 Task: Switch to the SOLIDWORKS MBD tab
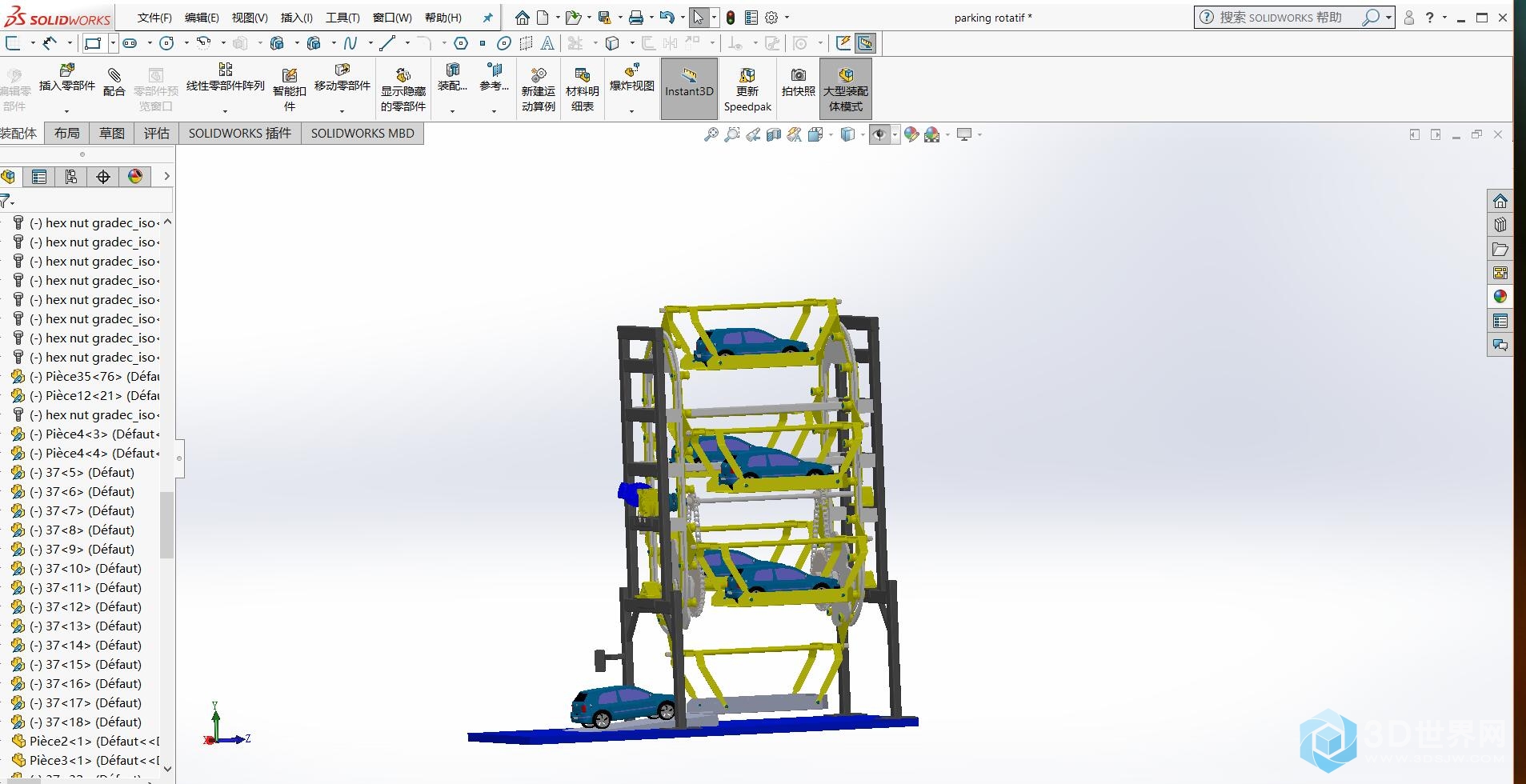click(362, 134)
